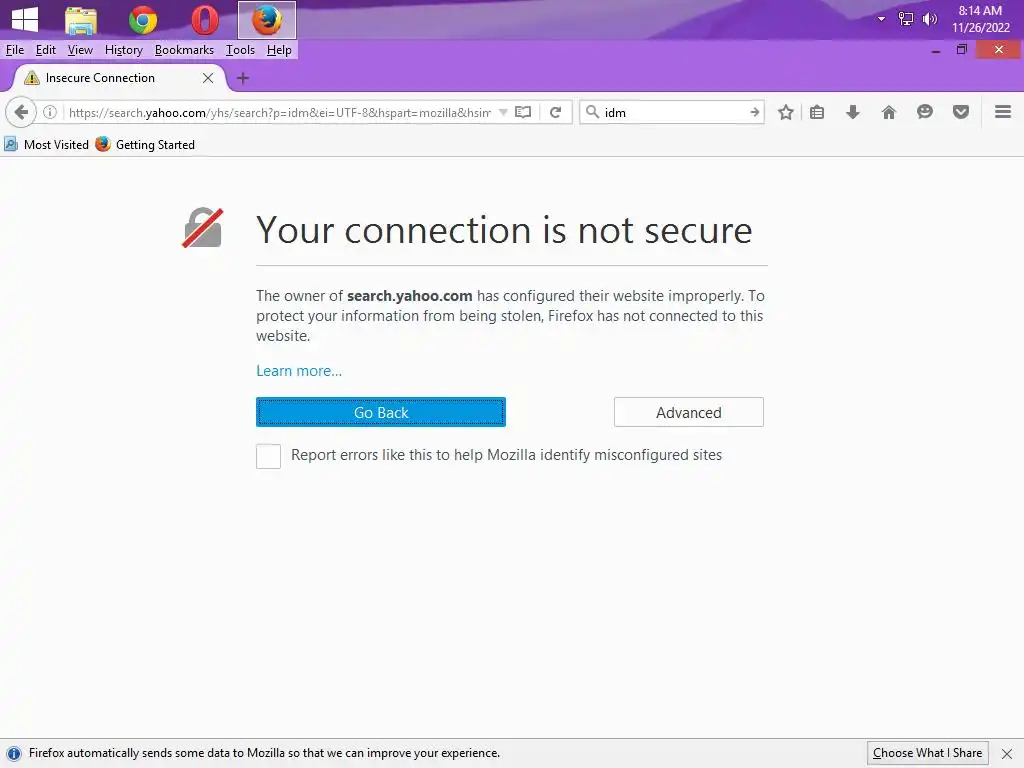Click Choose What I Share button
The width and height of the screenshot is (1024, 768).
[927, 753]
